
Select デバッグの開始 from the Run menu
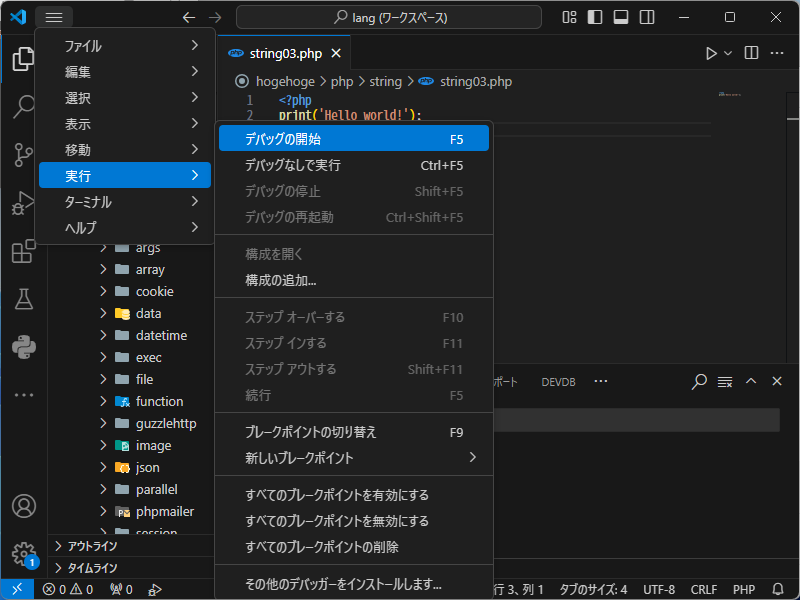click(283, 139)
